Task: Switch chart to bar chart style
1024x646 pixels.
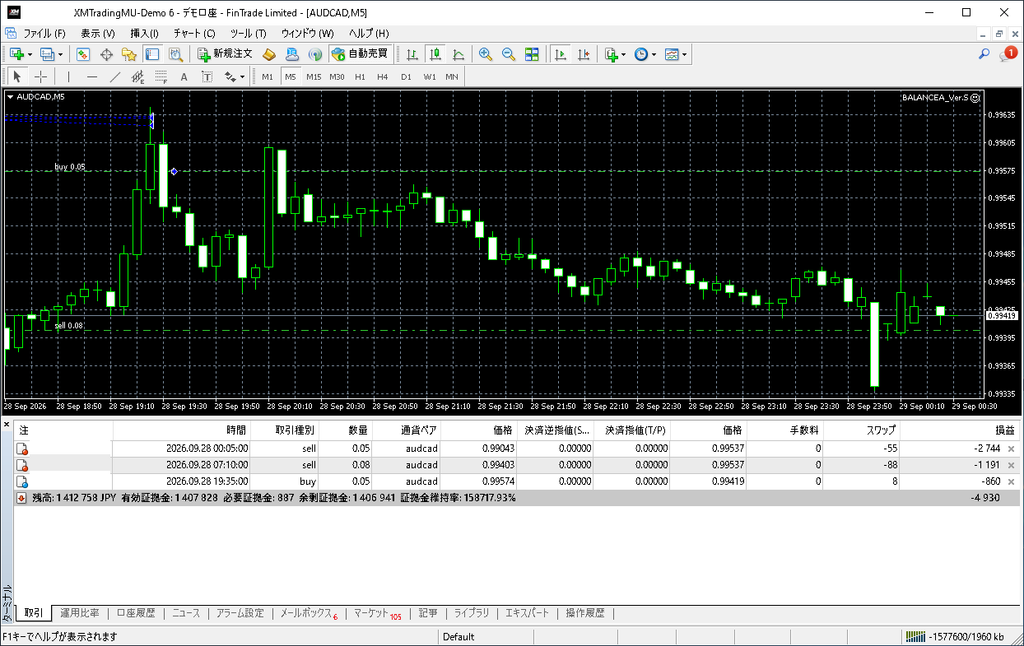Action: tap(412, 54)
